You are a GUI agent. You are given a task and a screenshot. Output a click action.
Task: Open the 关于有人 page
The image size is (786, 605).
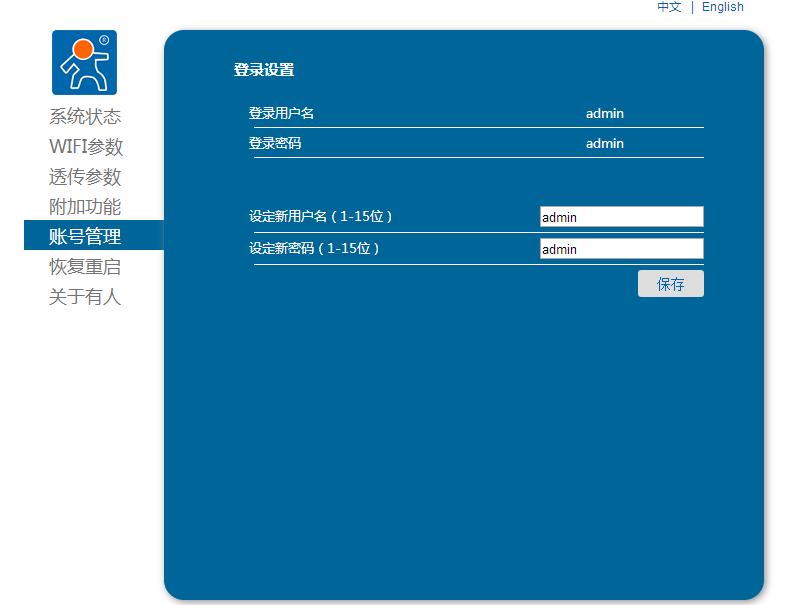click(85, 297)
